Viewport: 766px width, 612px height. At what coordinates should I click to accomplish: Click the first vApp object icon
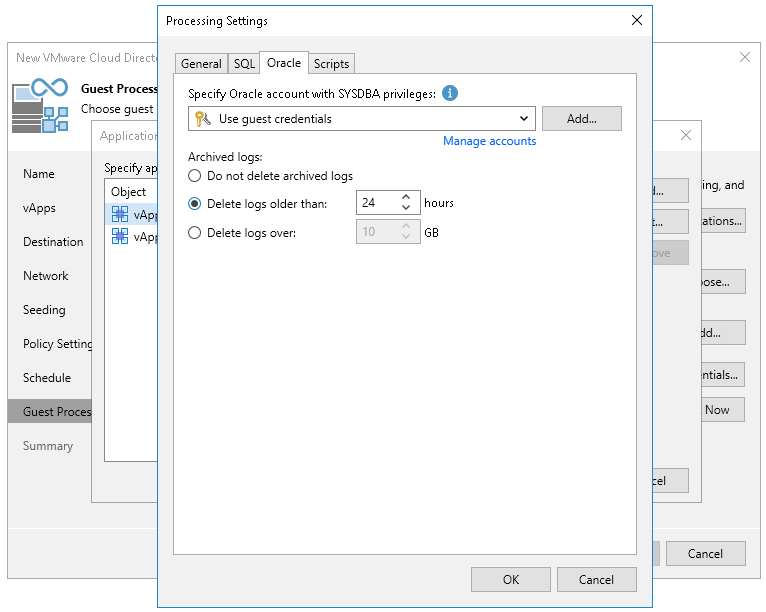point(120,214)
